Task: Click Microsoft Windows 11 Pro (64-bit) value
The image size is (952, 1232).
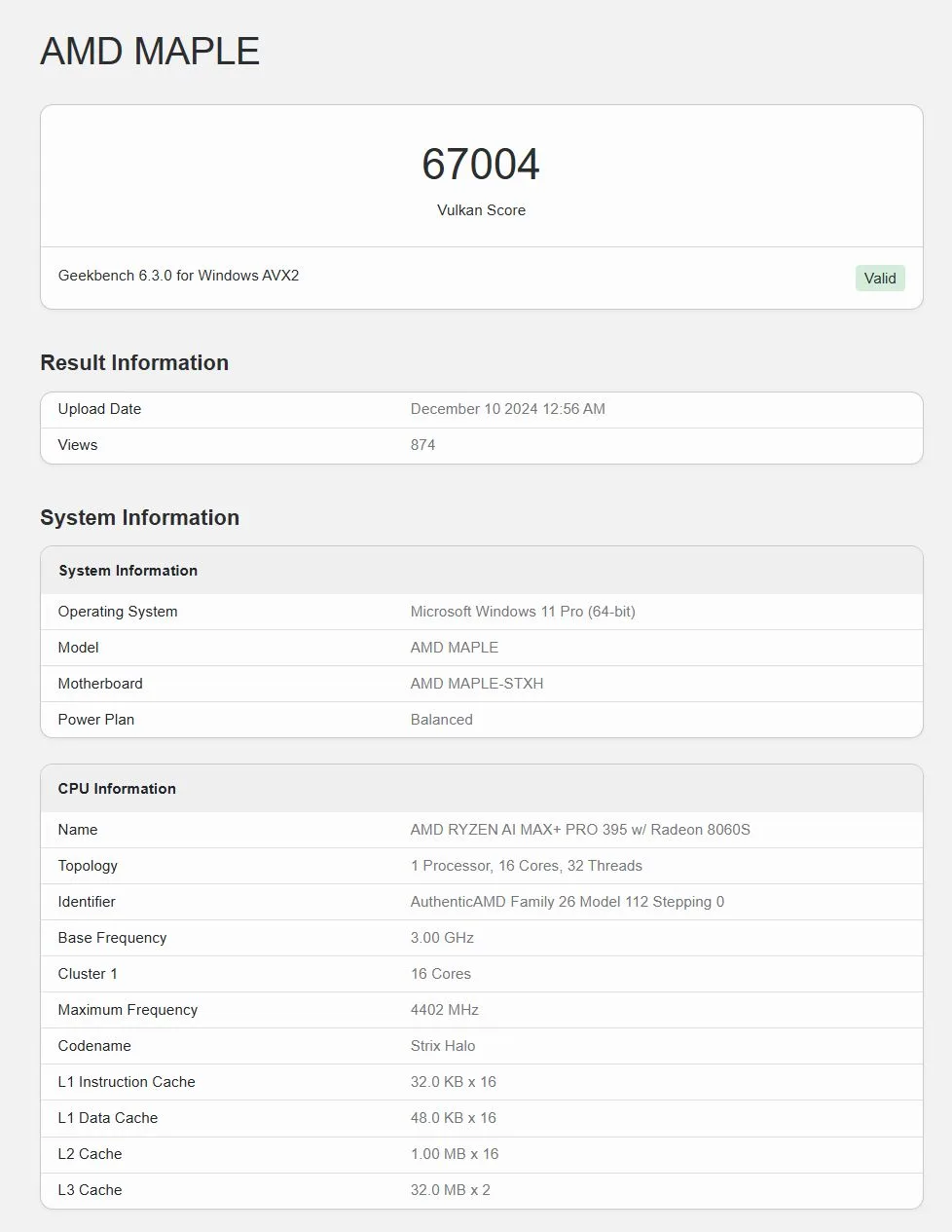Action: [523, 612]
